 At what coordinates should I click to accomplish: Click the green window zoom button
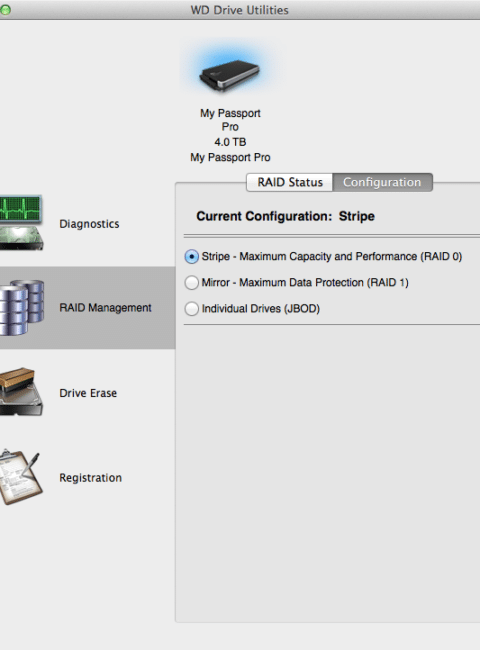pos(5,10)
